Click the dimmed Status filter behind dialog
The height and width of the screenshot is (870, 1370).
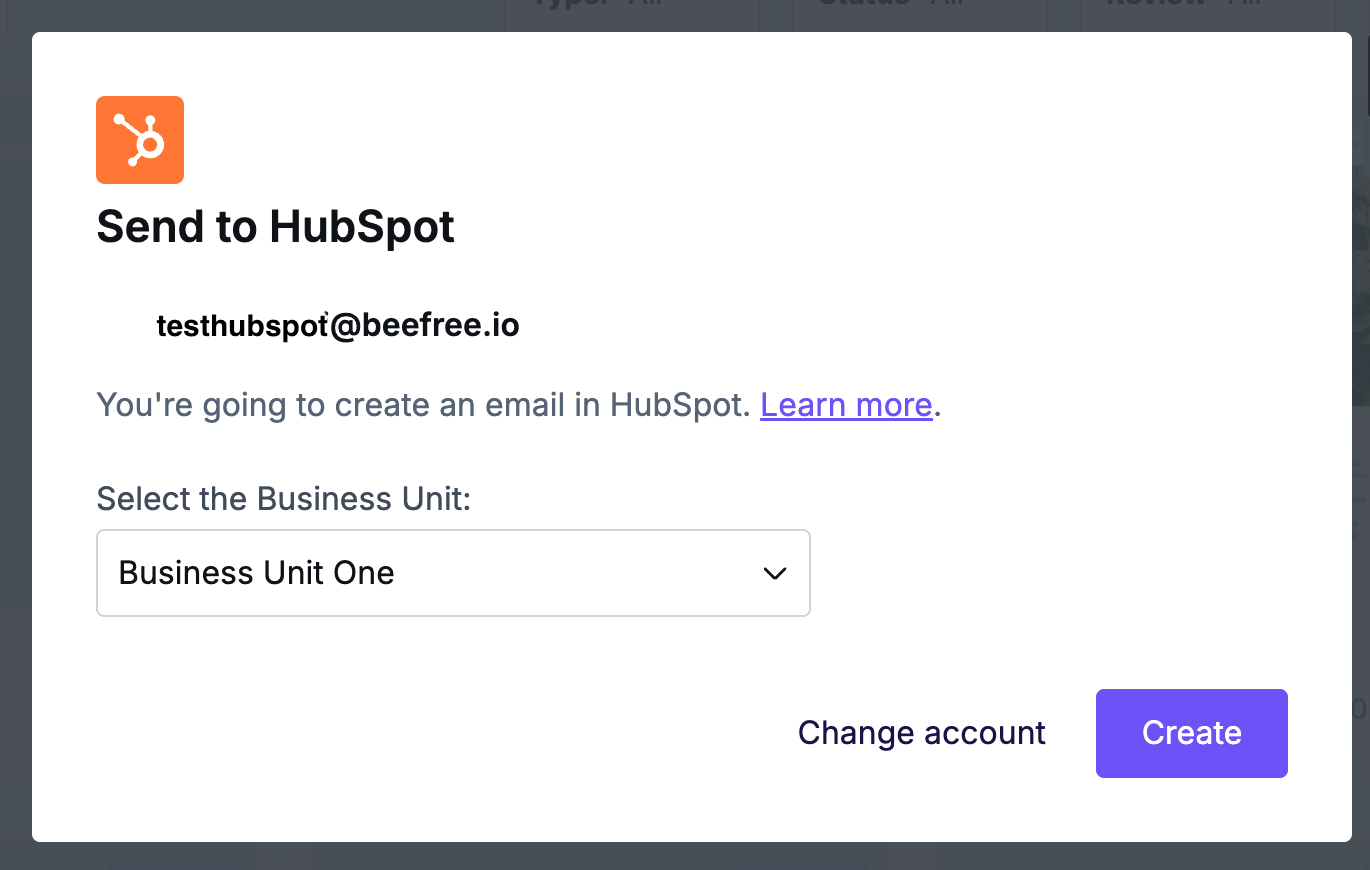coord(920,12)
